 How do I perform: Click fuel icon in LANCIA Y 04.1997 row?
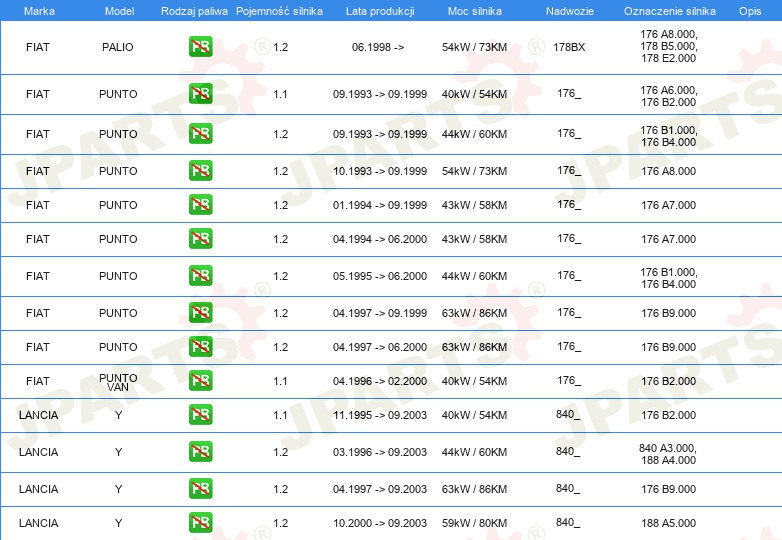[200, 489]
